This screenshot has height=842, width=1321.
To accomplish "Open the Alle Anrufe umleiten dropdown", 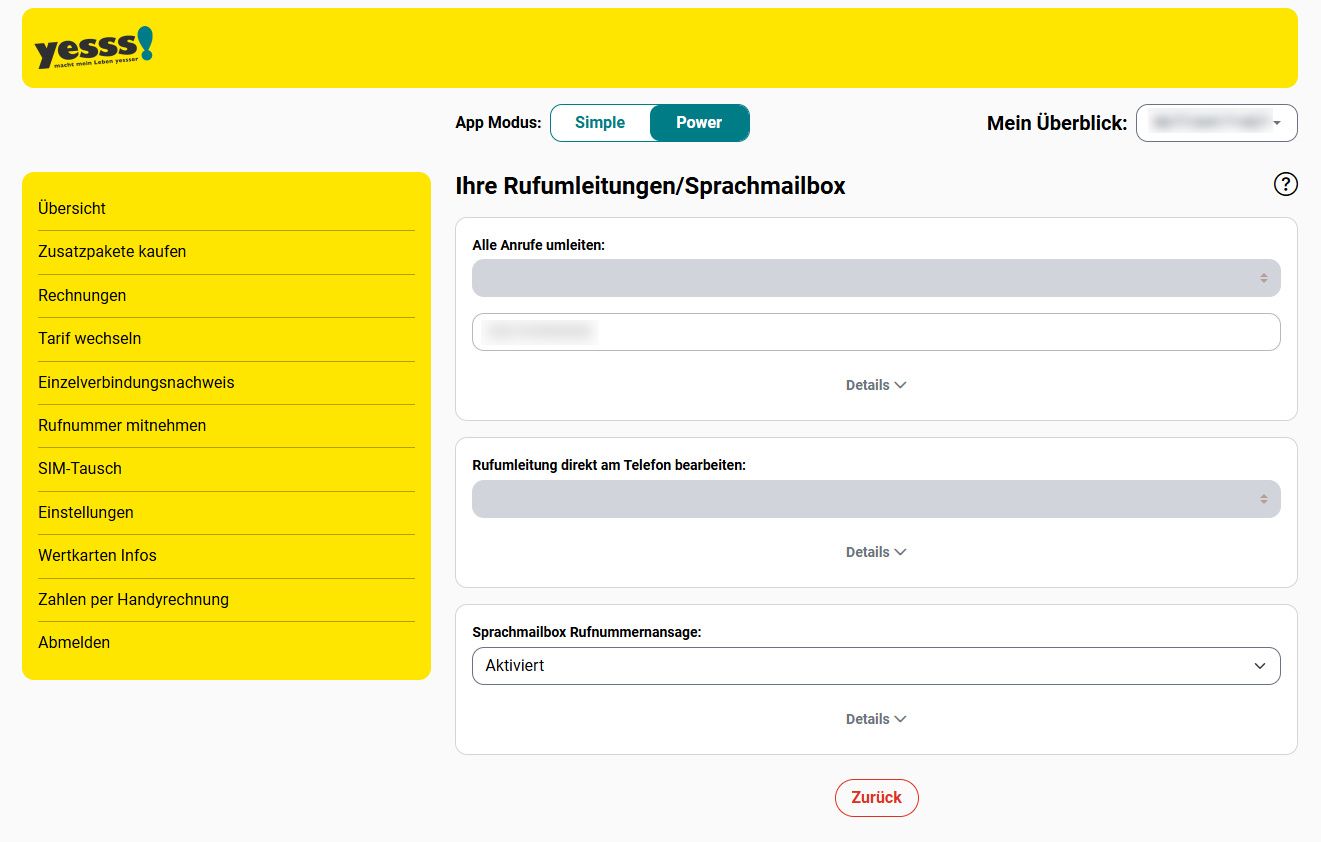I will point(875,278).
